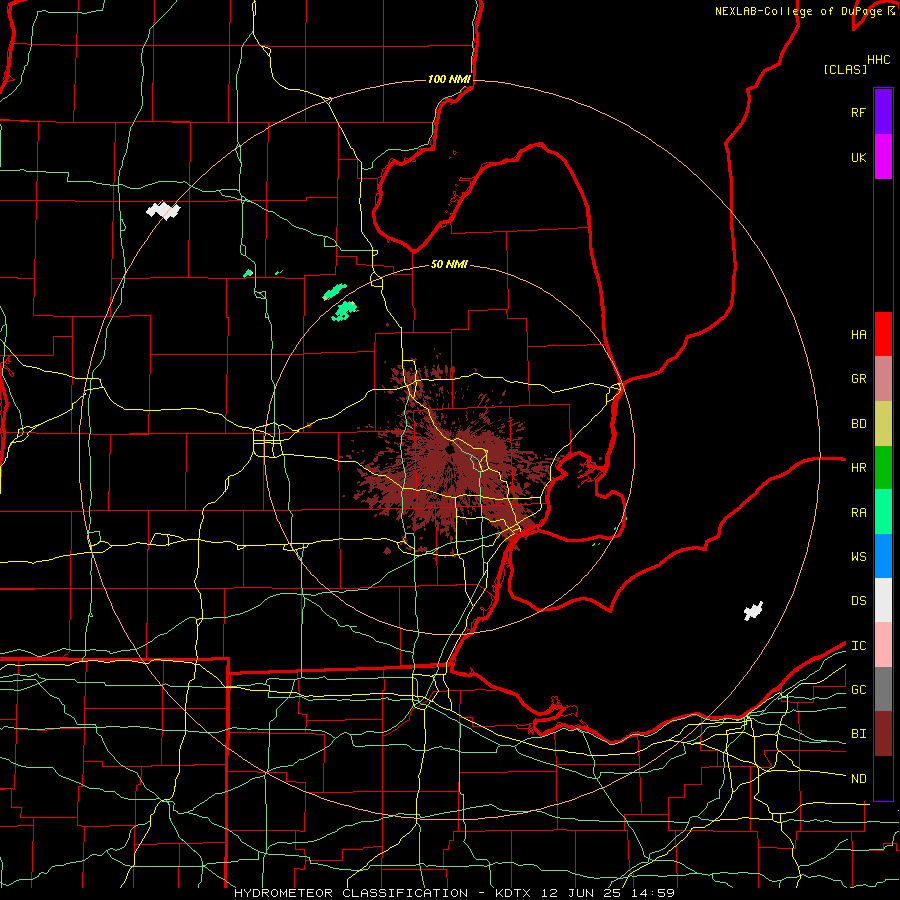The image size is (900, 900).
Task: Select the gray GC legend swatch
Action: [883, 689]
